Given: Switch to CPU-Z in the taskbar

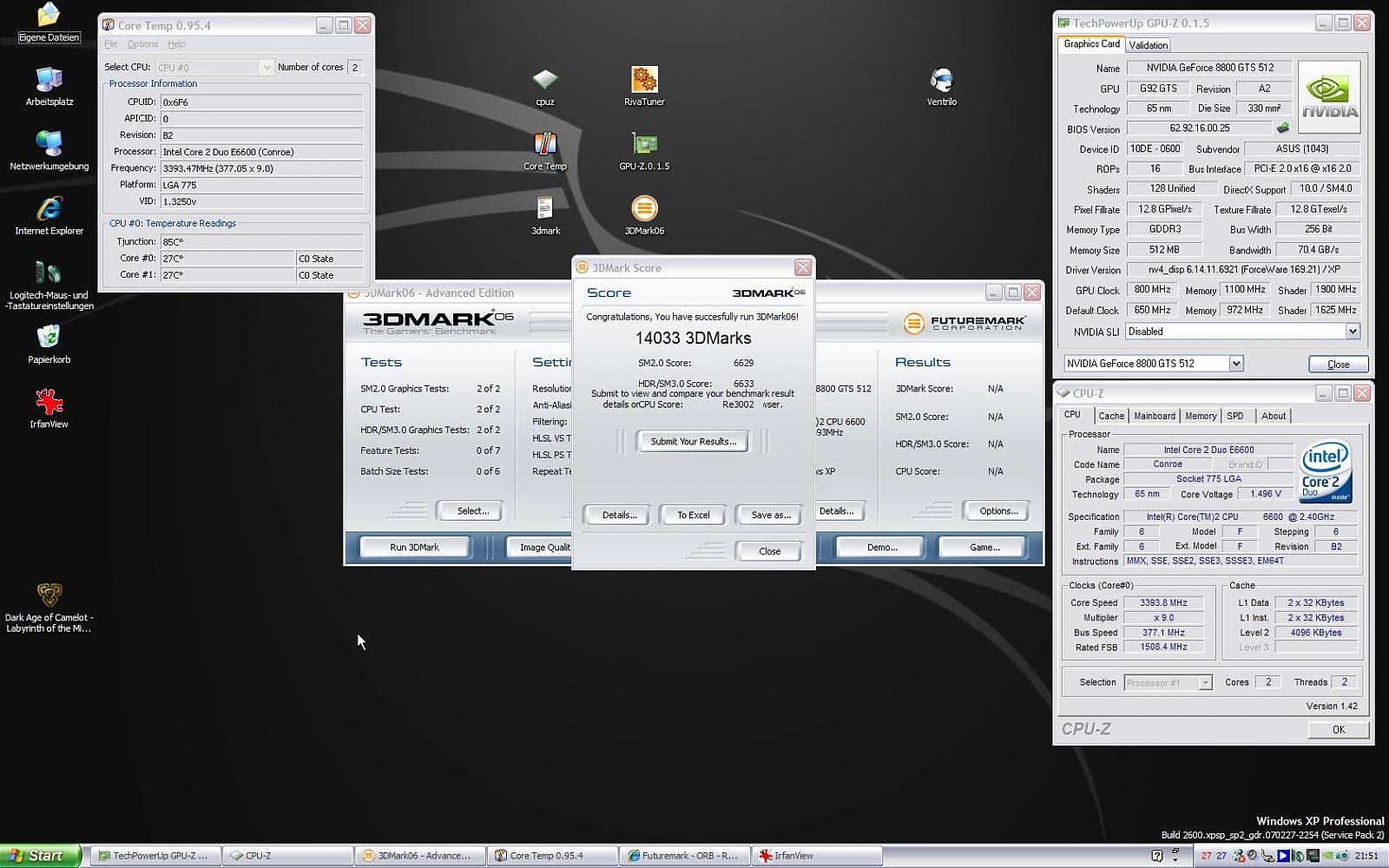Looking at the screenshot, I should tap(287, 856).
